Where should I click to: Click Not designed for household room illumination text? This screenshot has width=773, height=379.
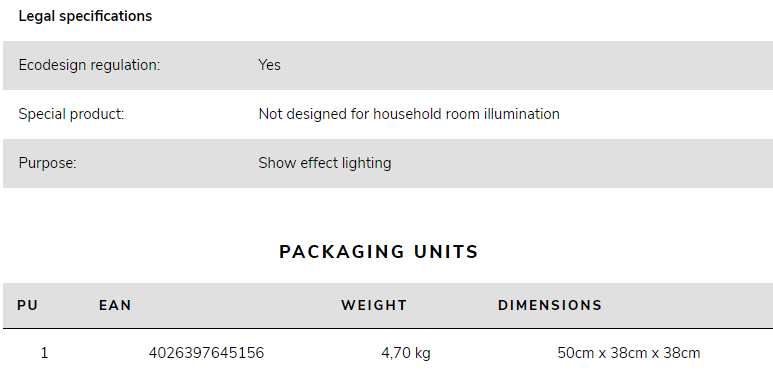[409, 114]
